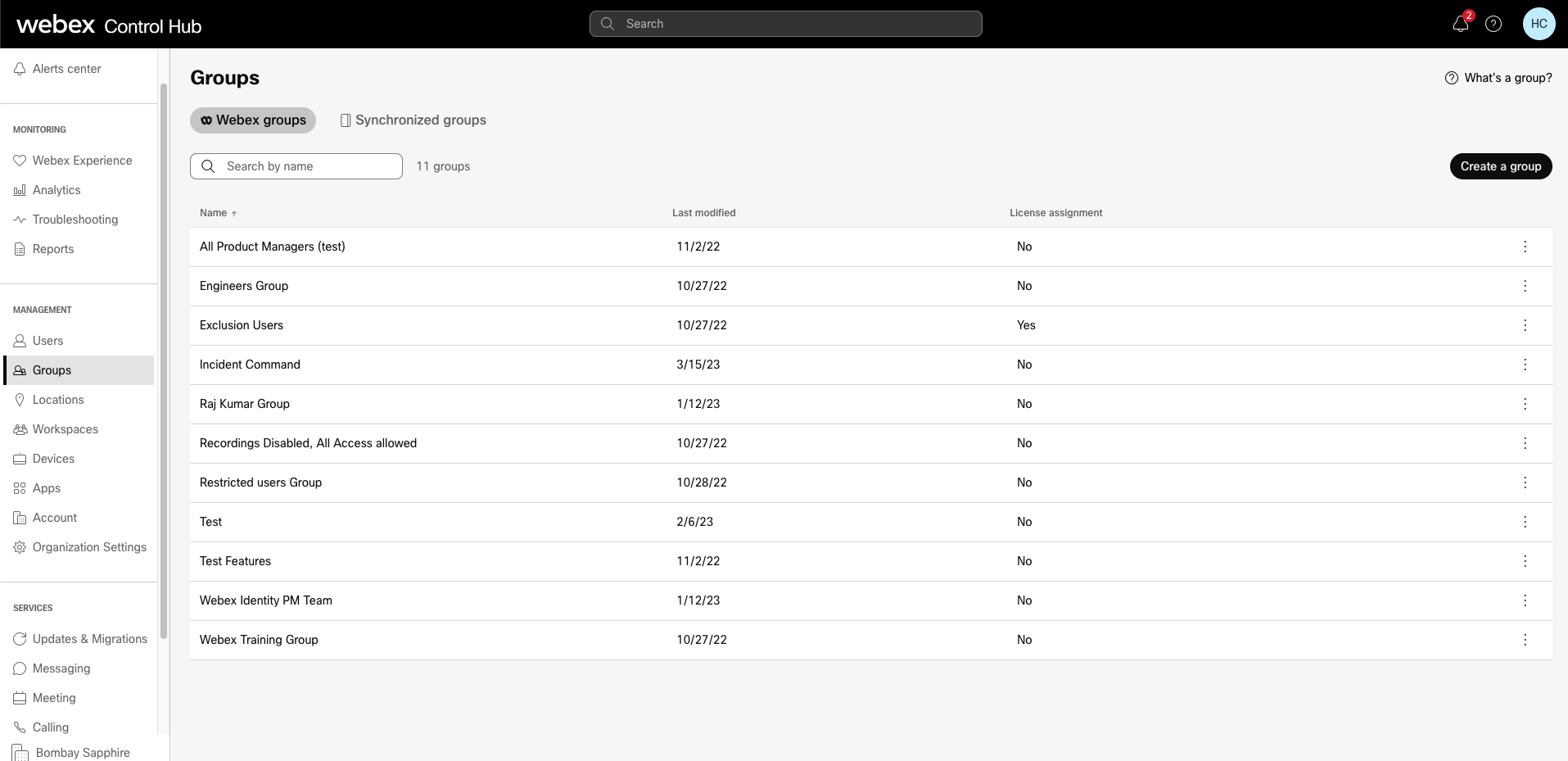Click the Apps grid icon
Screen dimensions: 1568x761
20,488
